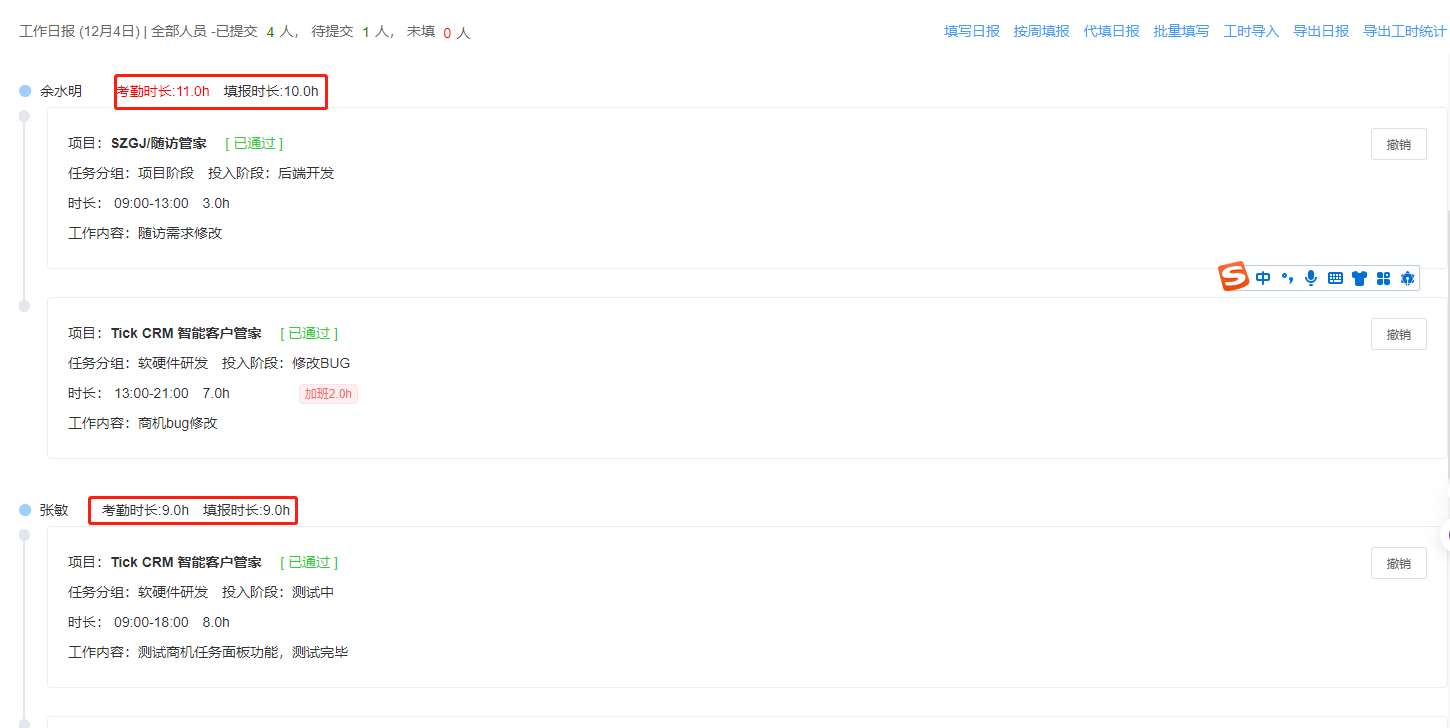Screen dimensions: 1450x728
Task: Click 撤销 on 张敏's Tick CRM entry
Action: (x=1399, y=563)
